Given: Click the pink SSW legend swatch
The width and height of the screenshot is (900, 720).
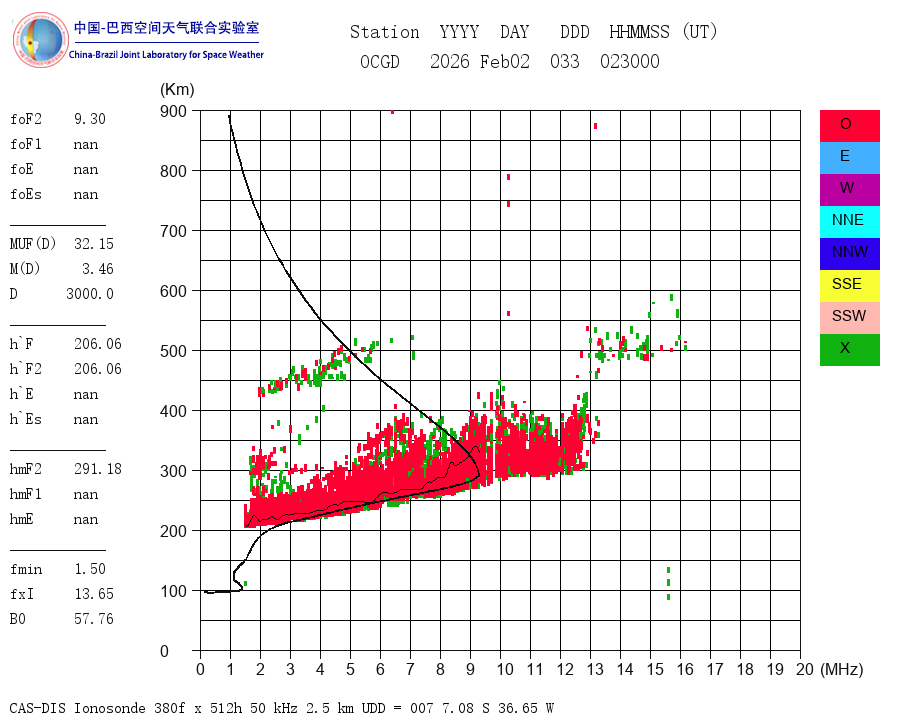Looking at the screenshot, I should 849,317.
